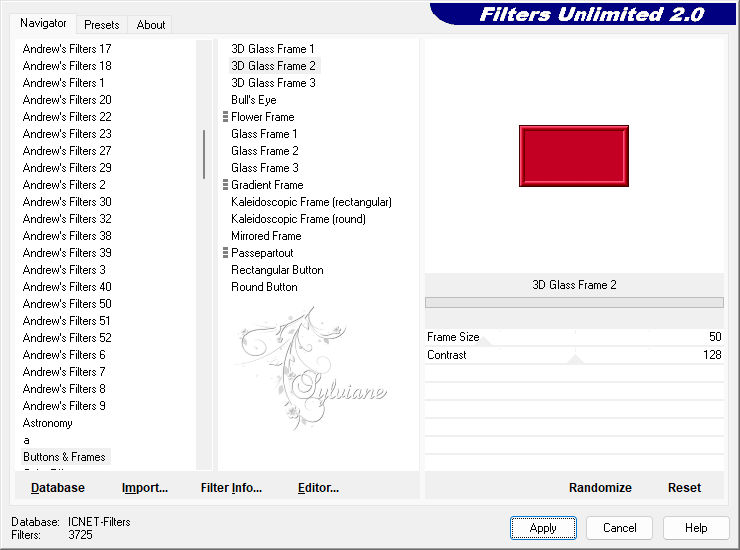Select Andrew's Filters 17
The width and height of the screenshot is (740, 550).
pos(67,49)
